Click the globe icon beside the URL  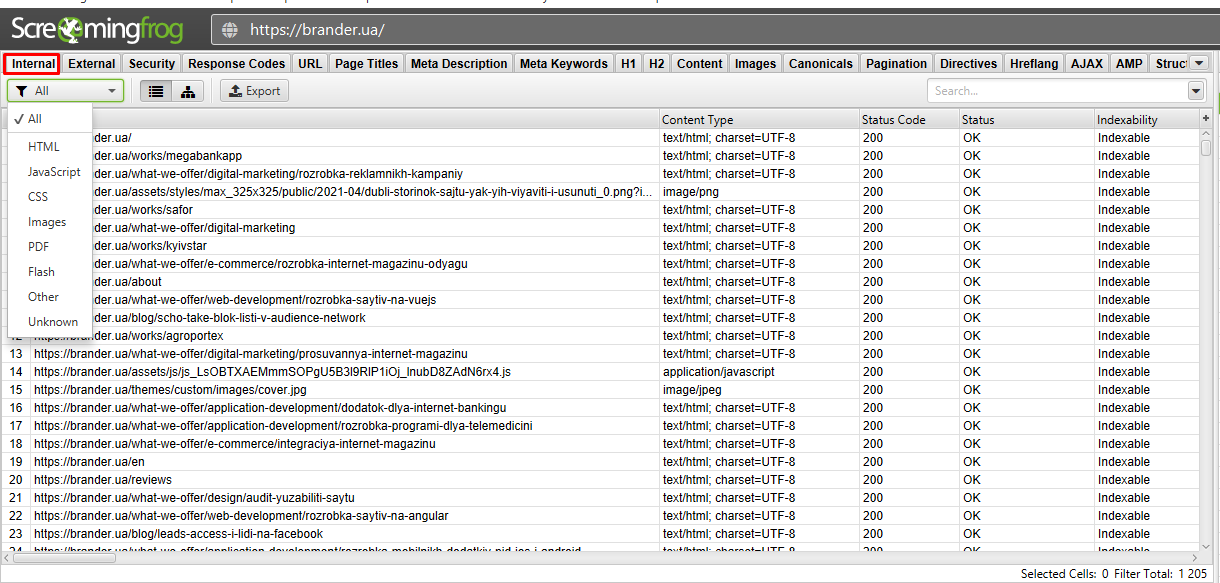coord(230,30)
